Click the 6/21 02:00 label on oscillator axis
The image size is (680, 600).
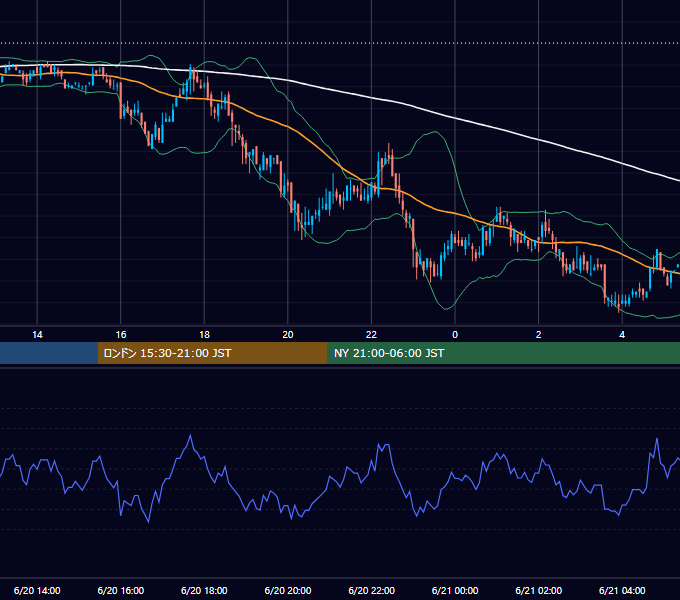tap(538, 590)
